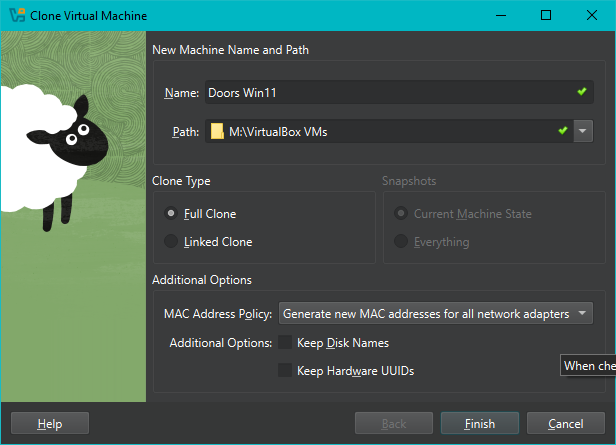
Task: Open Help from the bottom-left button
Action: [50, 423]
